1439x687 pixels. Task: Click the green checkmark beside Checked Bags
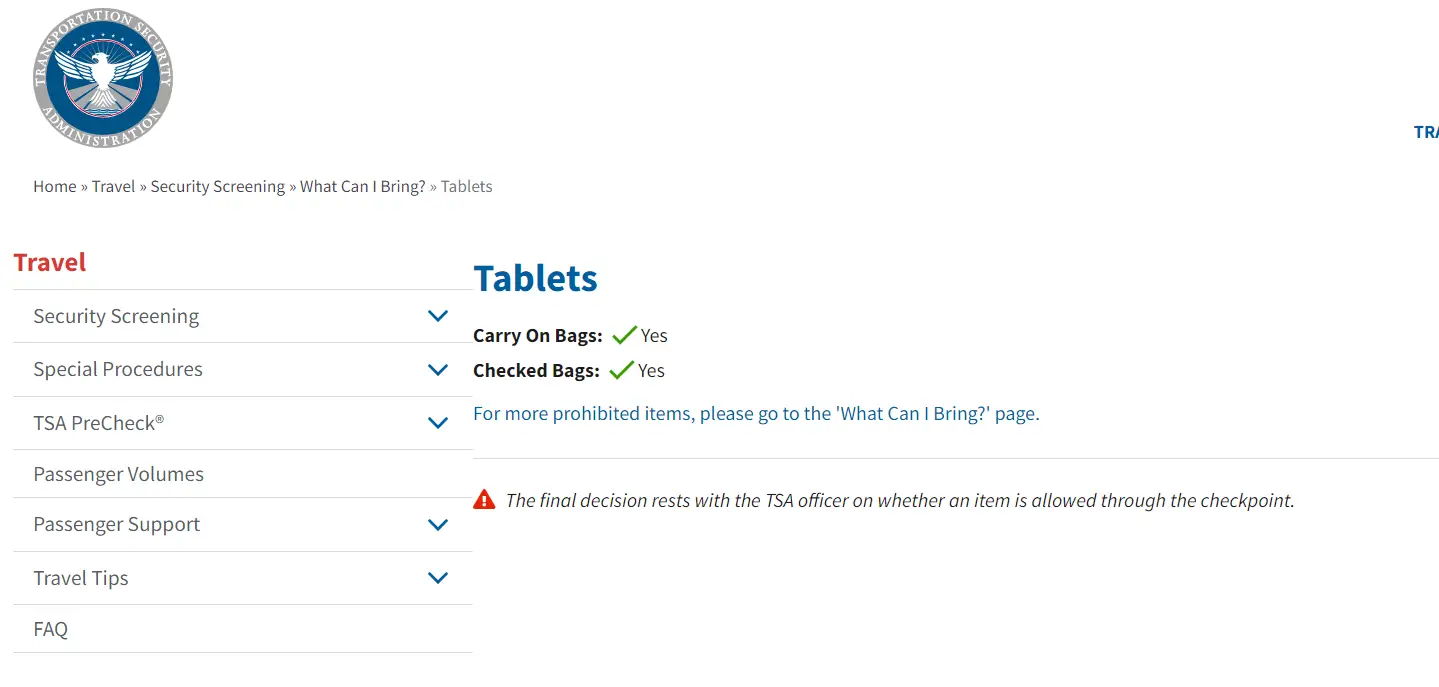coord(621,368)
